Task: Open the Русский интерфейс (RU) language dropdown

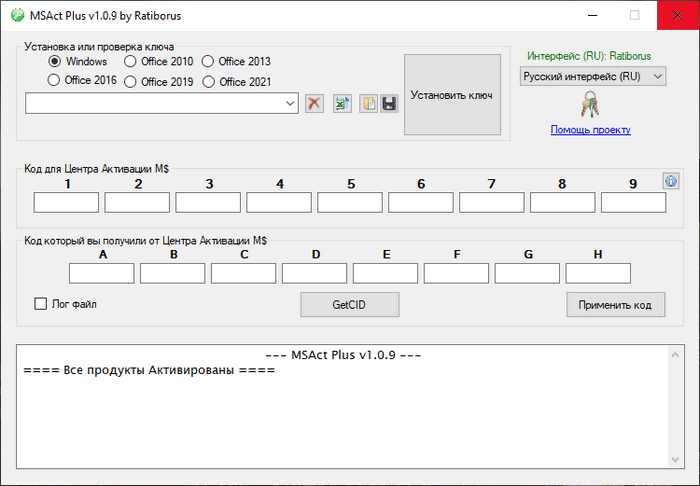Action: (593, 76)
